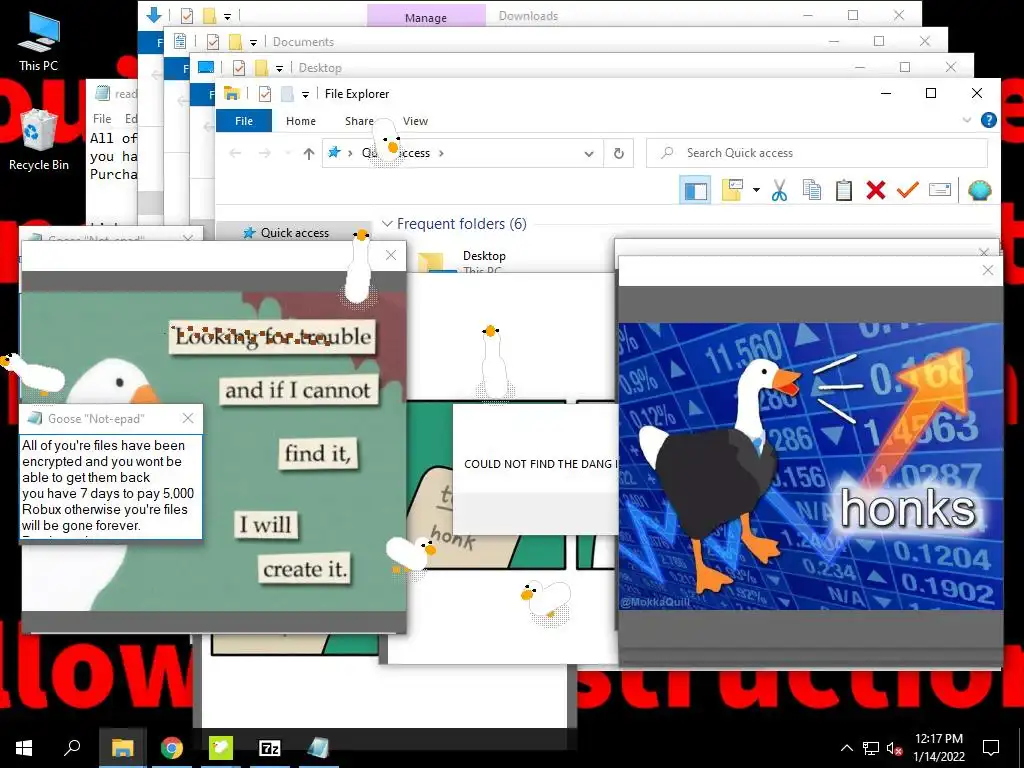The image size is (1024, 768).
Task: Click the Rename icon beside the orange checkmark
Action: pyautogui.click(x=940, y=190)
